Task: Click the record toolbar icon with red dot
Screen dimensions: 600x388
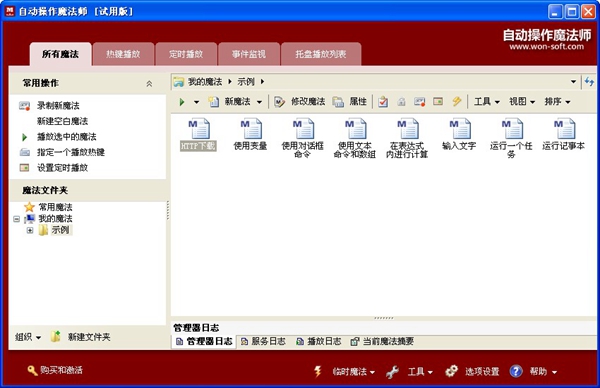Action: pyautogui.click(x=419, y=102)
